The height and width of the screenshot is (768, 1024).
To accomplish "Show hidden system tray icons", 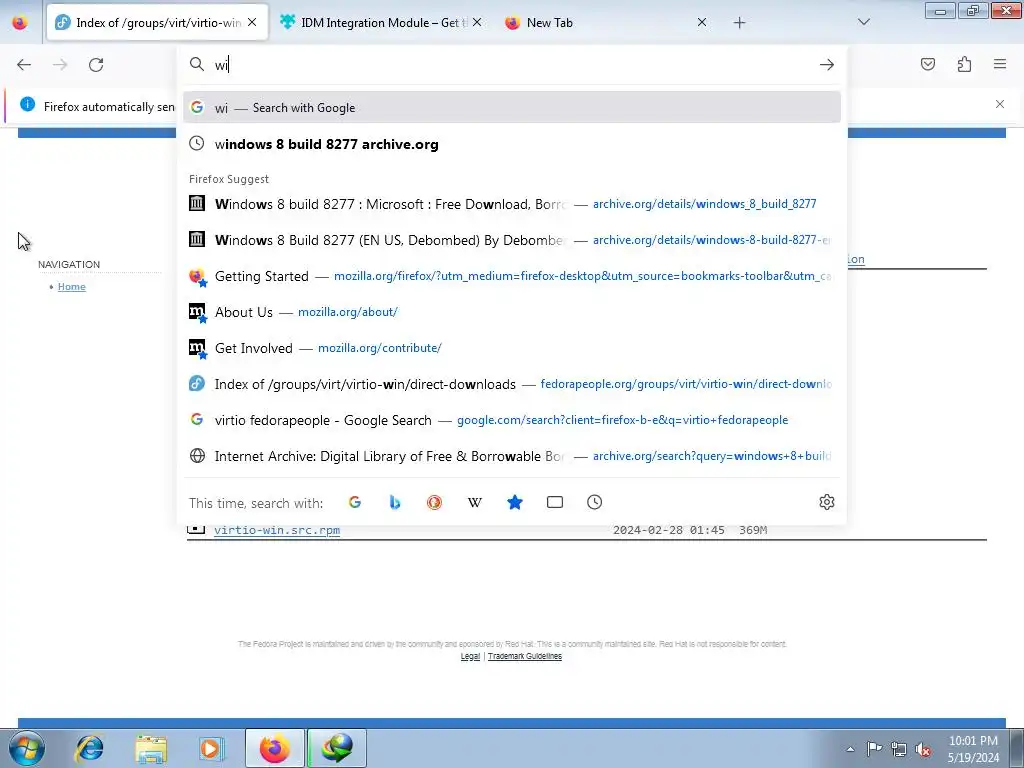I will 850,749.
